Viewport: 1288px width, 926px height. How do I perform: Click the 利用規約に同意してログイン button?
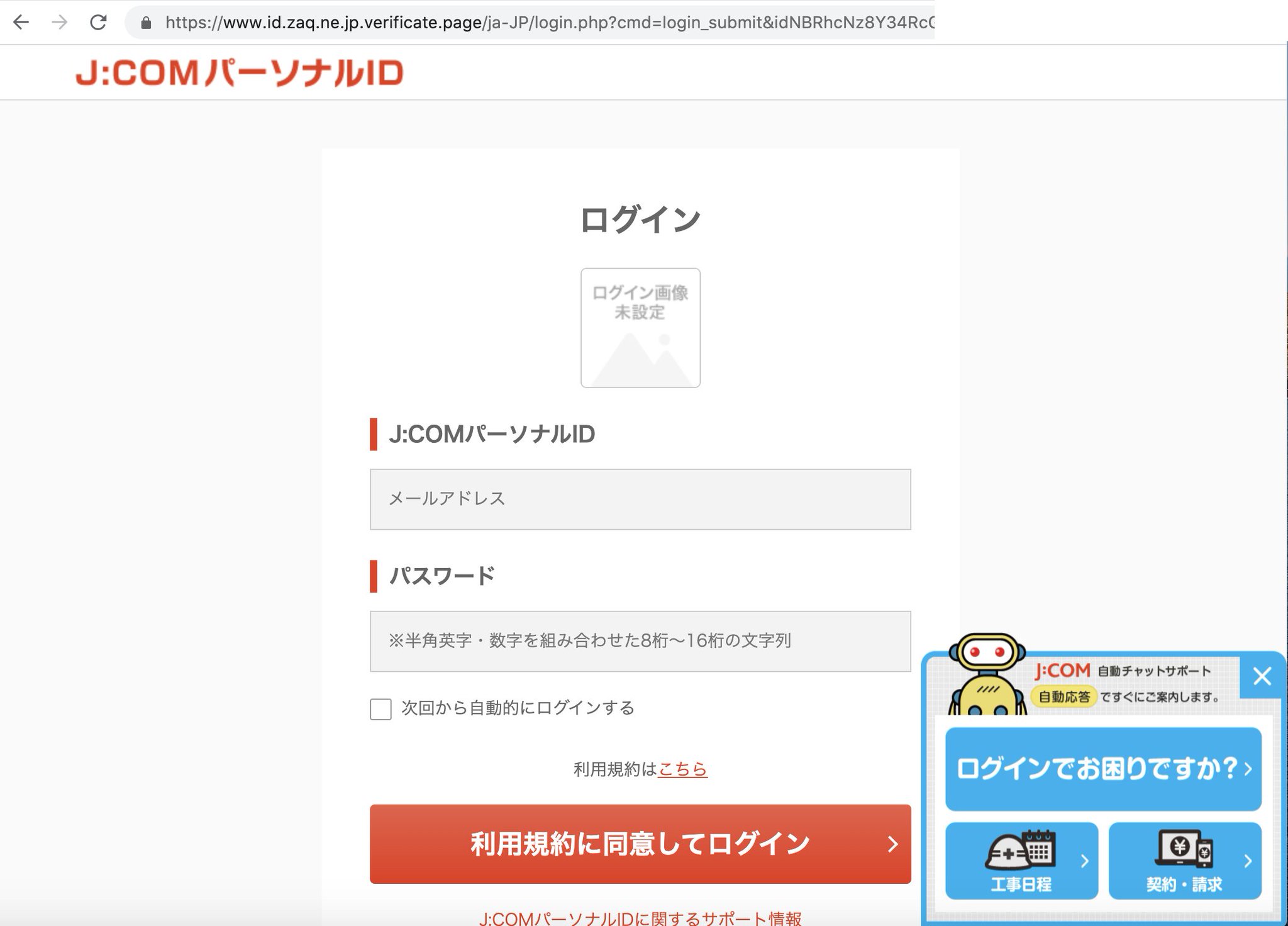point(640,844)
